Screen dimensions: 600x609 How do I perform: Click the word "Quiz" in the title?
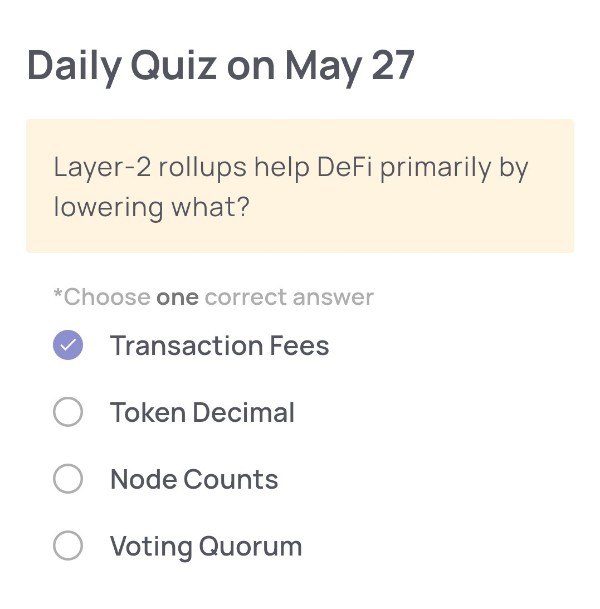tap(174, 65)
